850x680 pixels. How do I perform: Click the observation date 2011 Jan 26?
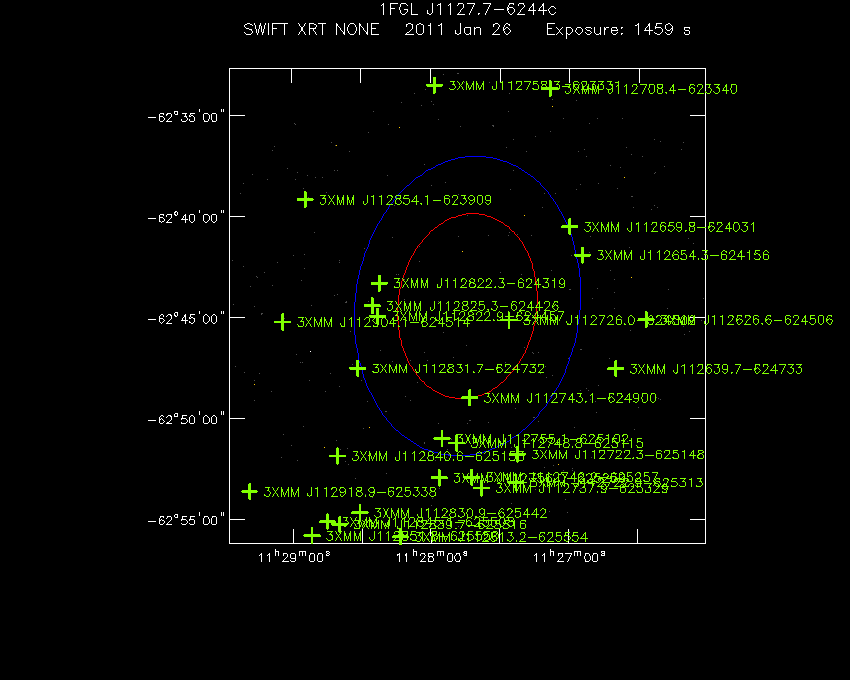coord(458,29)
